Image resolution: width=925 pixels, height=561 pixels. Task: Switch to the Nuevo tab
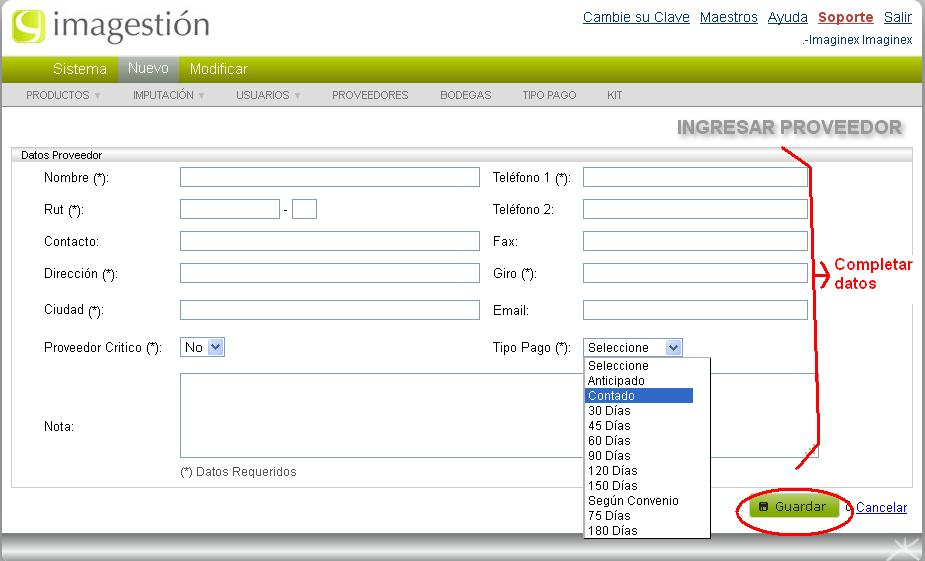pos(148,68)
